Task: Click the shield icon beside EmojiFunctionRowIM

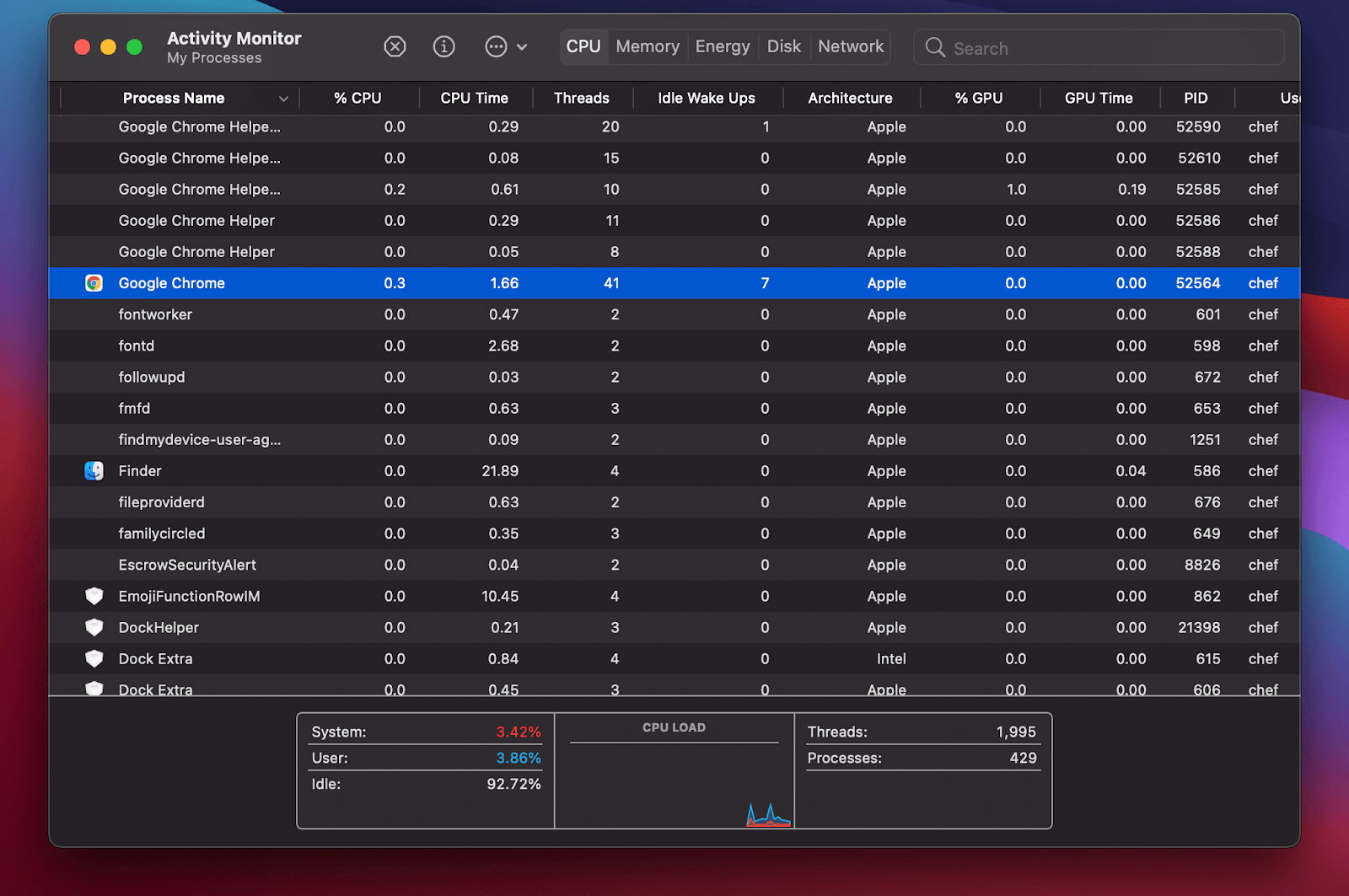Action: point(94,596)
